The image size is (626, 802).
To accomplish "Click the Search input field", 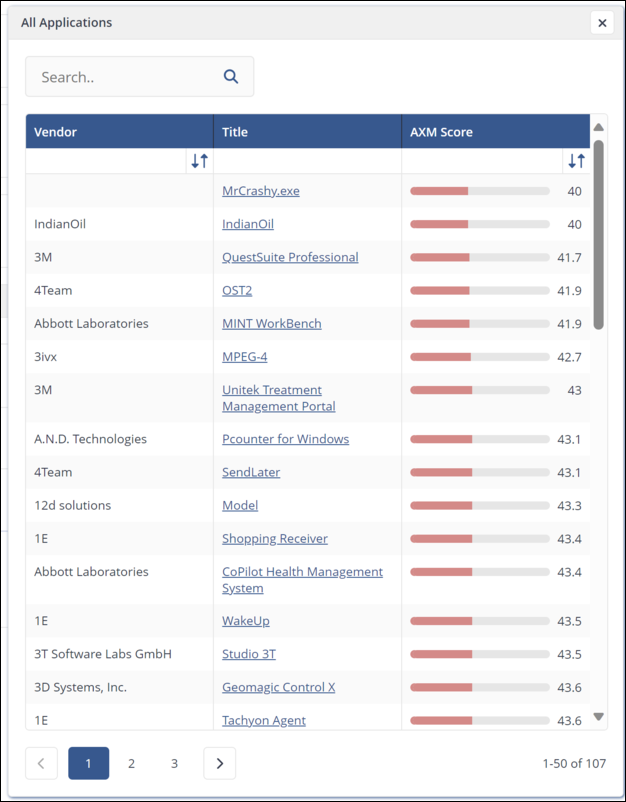I will [x=125, y=77].
